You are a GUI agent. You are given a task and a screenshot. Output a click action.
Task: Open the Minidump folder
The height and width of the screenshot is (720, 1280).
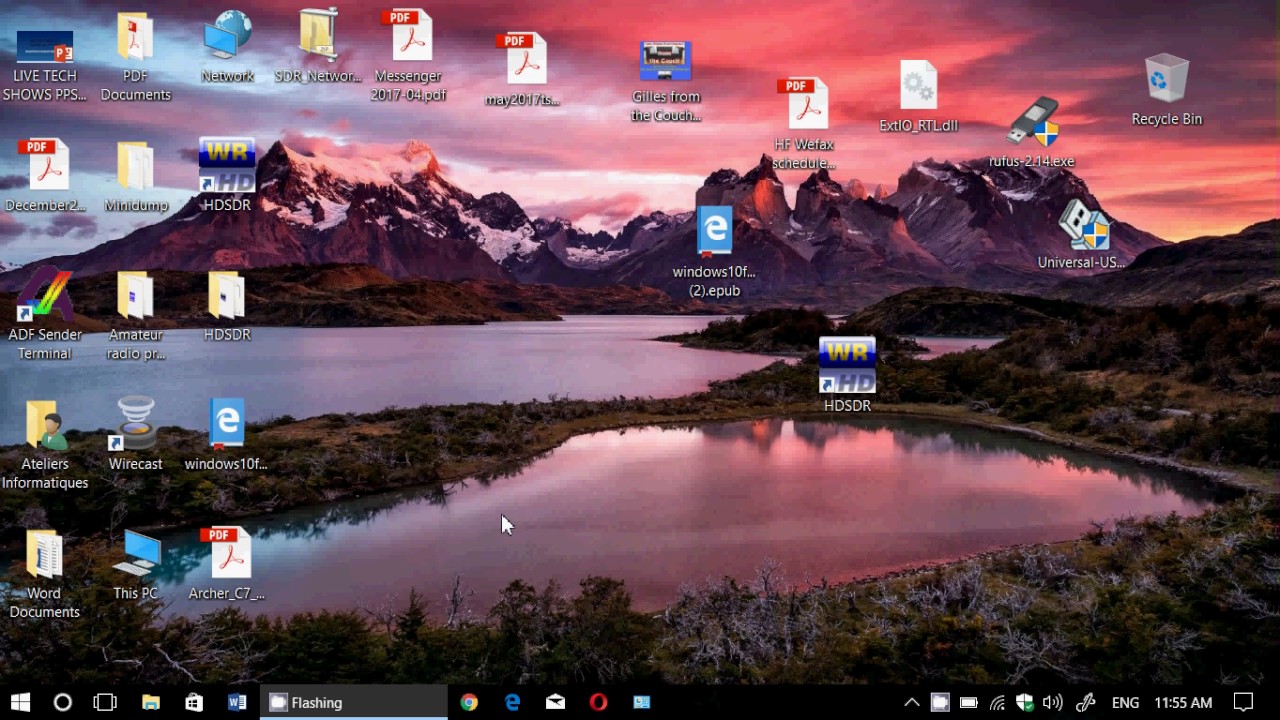coord(135,176)
